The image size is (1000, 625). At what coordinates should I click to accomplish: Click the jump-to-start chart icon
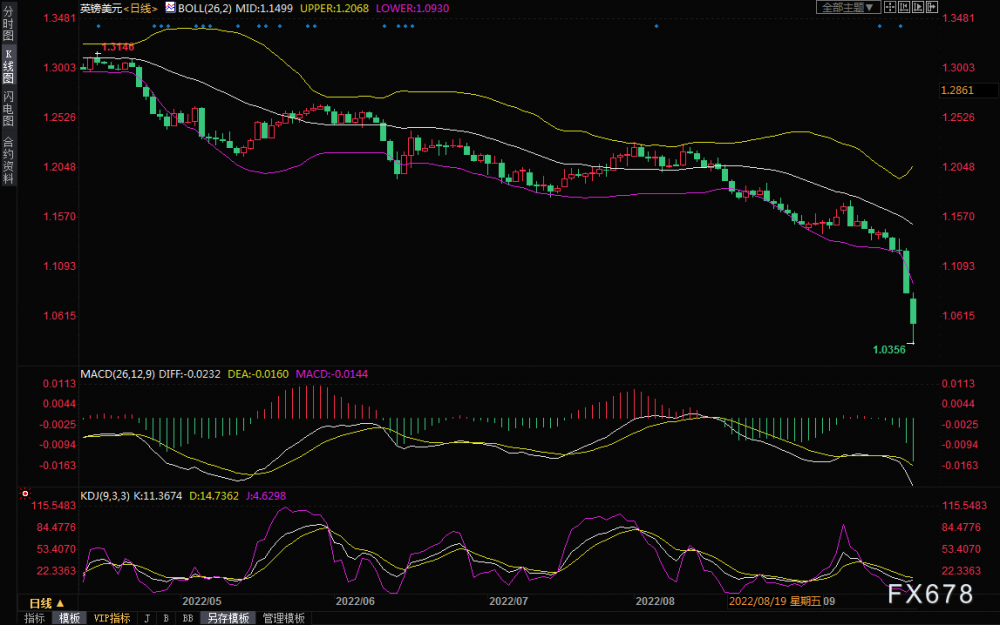904,7
